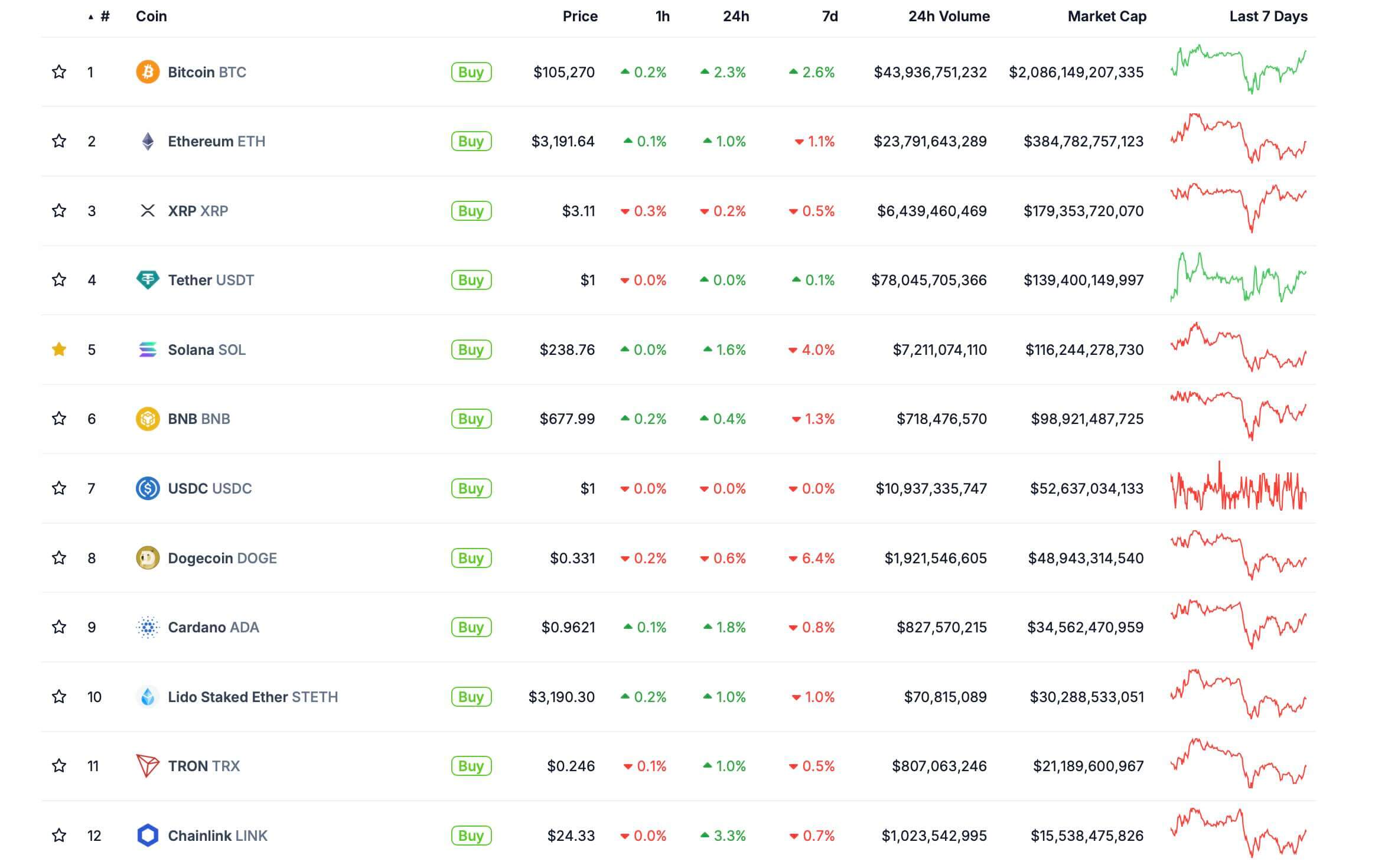Click the Solana logo icon
The height and width of the screenshot is (868, 1375).
coord(148,350)
